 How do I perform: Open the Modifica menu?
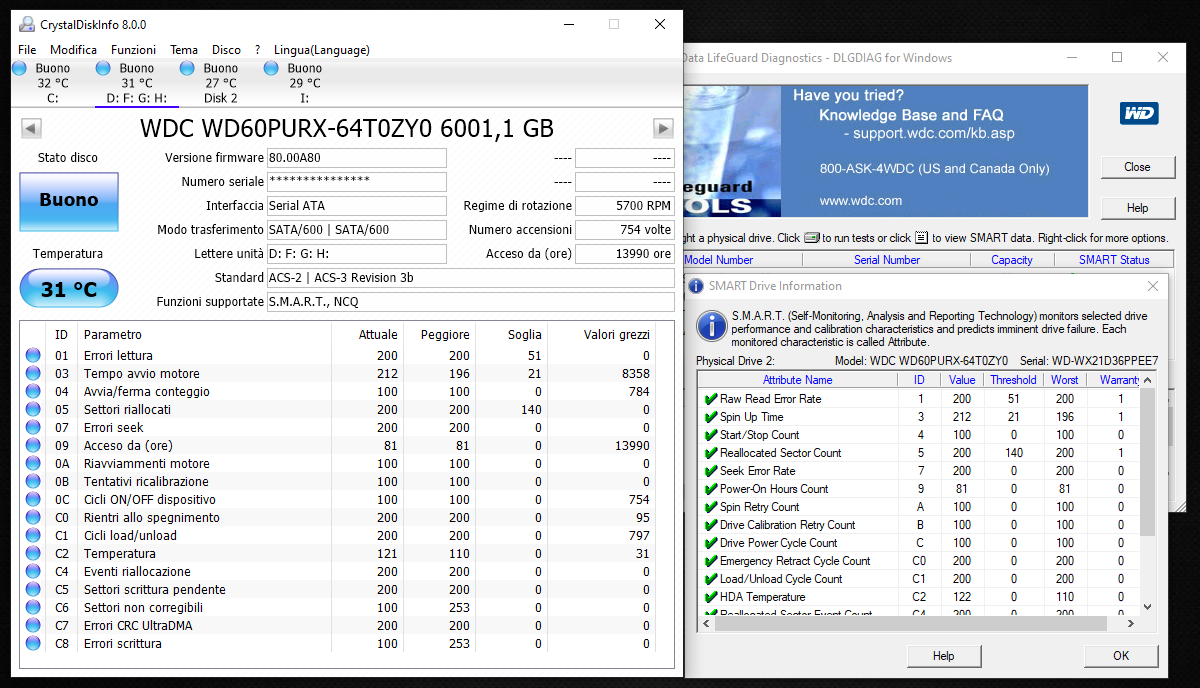[74, 49]
